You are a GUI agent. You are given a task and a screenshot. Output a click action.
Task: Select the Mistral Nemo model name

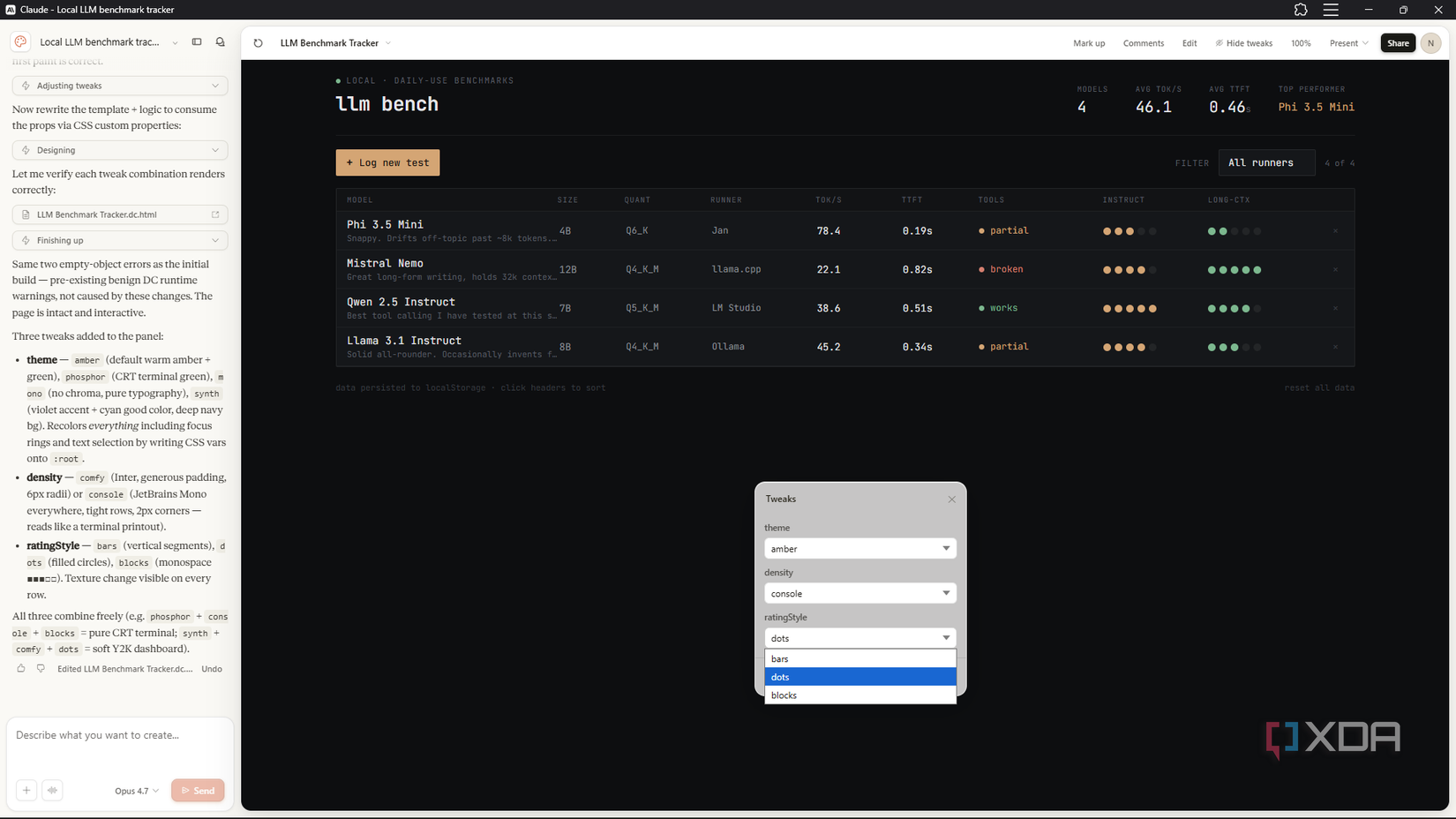click(x=385, y=263)
